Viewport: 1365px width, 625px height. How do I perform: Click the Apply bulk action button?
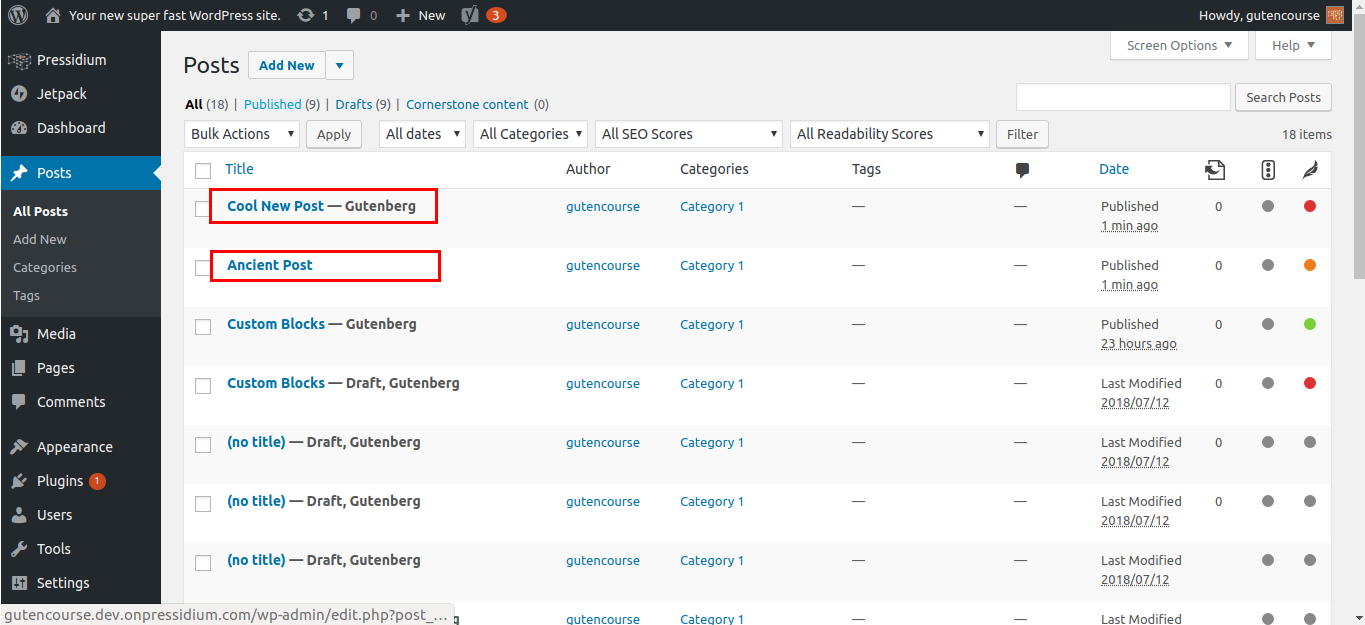[x=334, y=134]
